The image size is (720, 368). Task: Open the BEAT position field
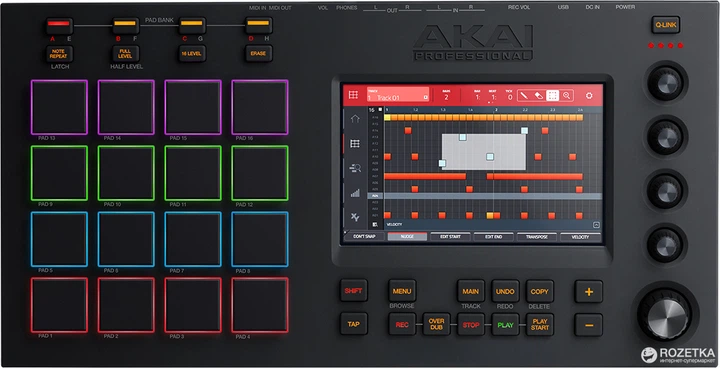493,95
